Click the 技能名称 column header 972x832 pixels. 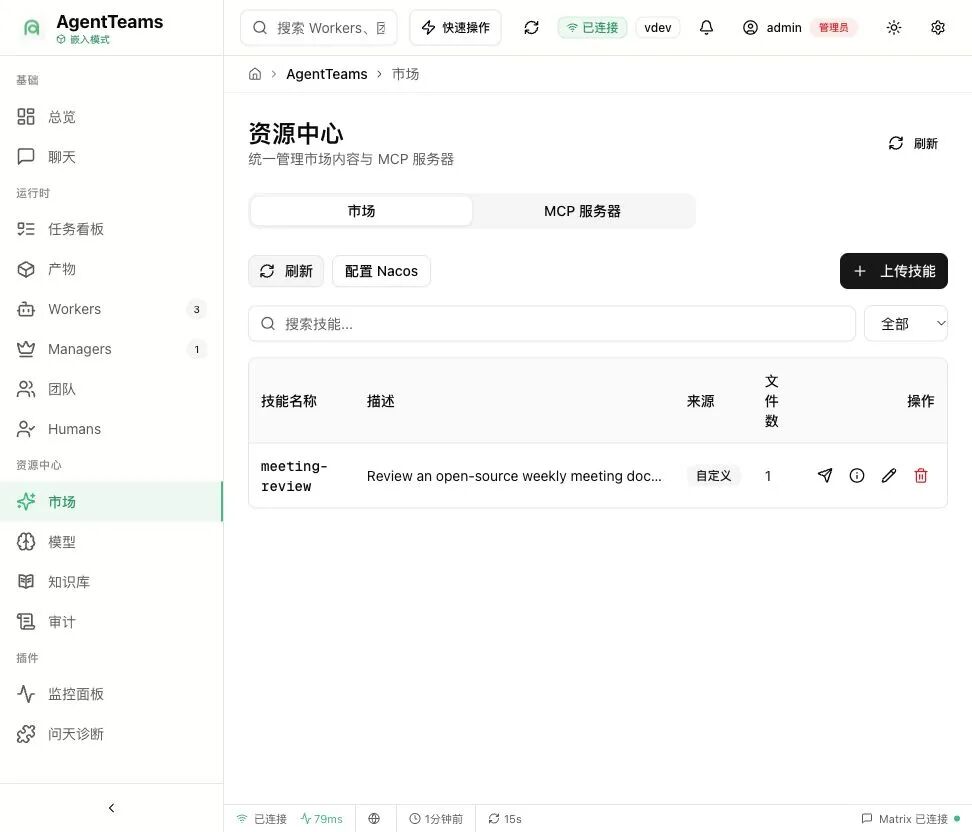pos(289,401)
